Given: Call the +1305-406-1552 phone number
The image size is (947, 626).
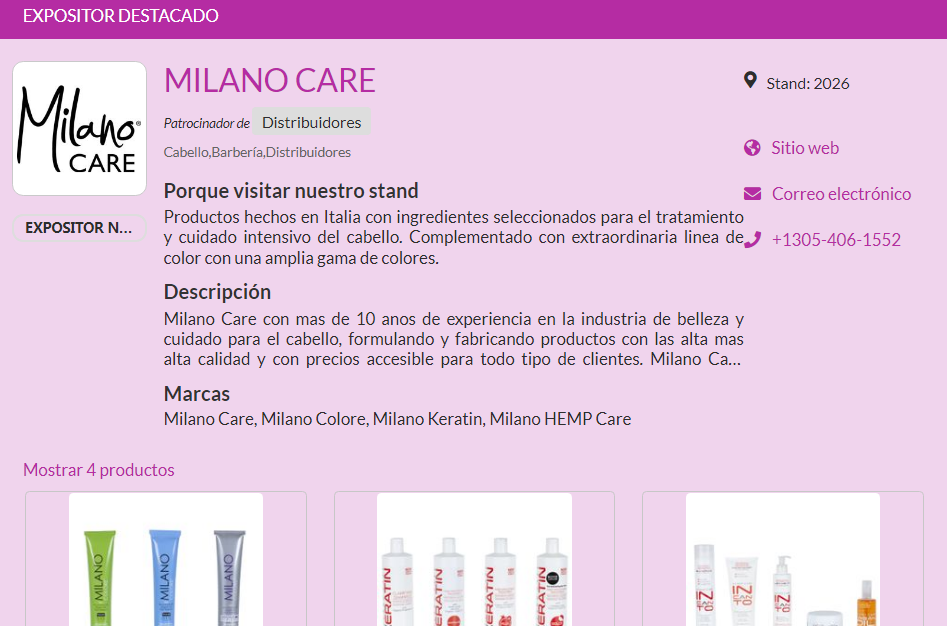Looking at the screenshot, I should (836, 240).
